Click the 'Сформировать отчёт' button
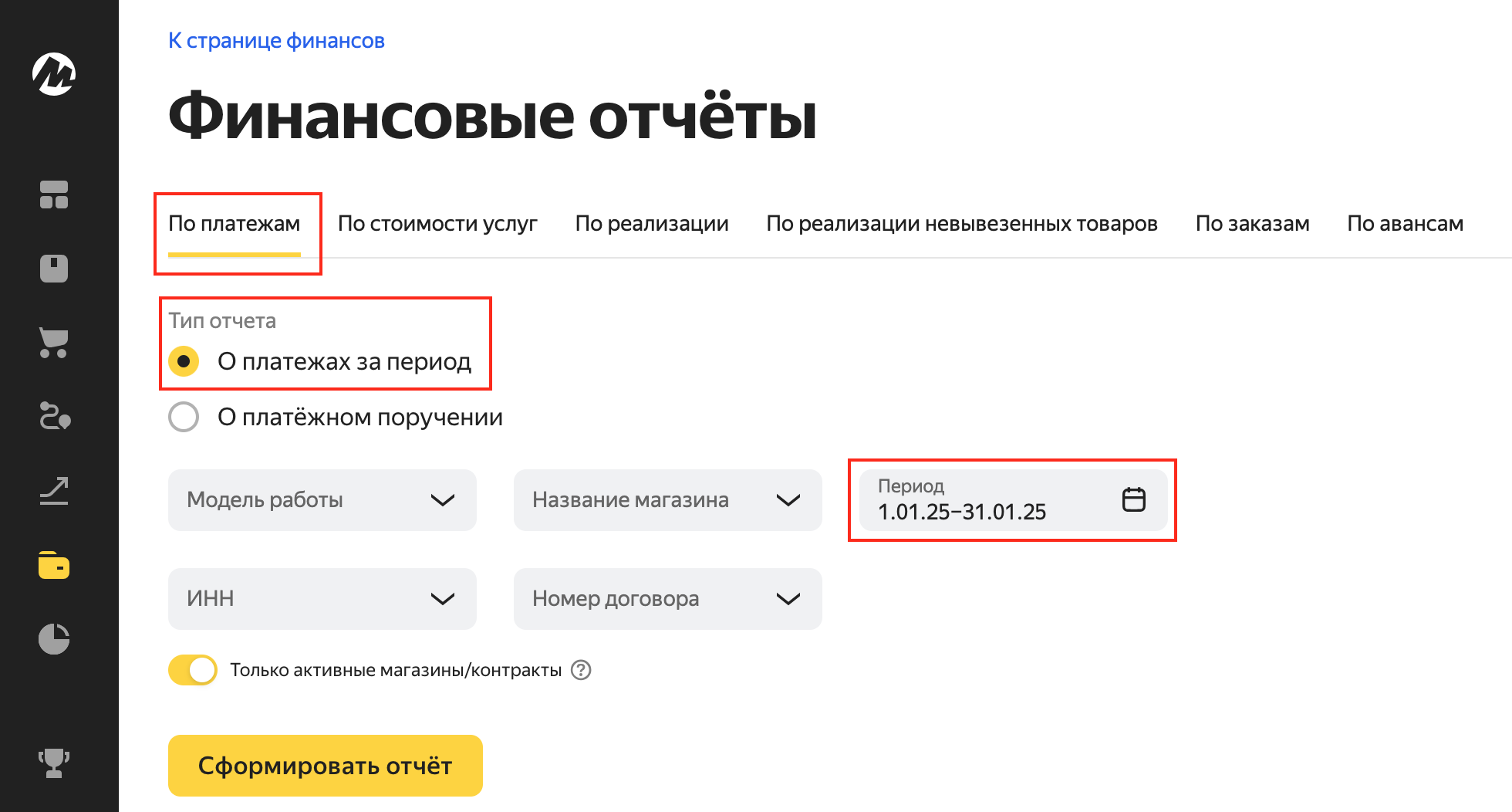 click(x=325, y=766)
